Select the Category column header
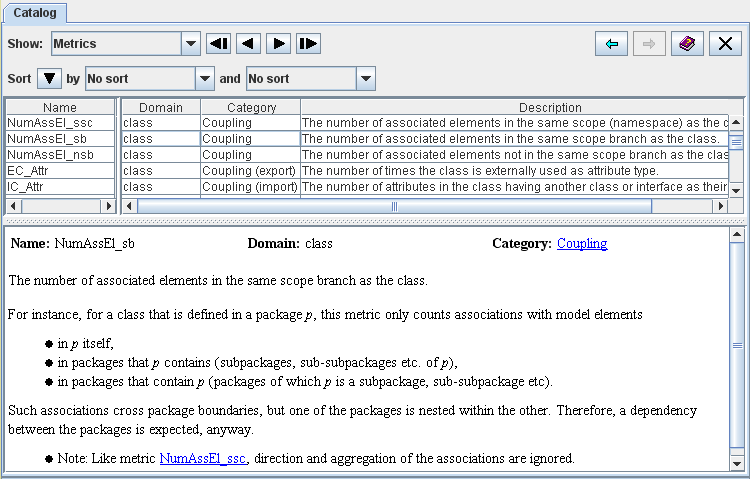This screenshot has width=750, height=479. coord(251,107)
